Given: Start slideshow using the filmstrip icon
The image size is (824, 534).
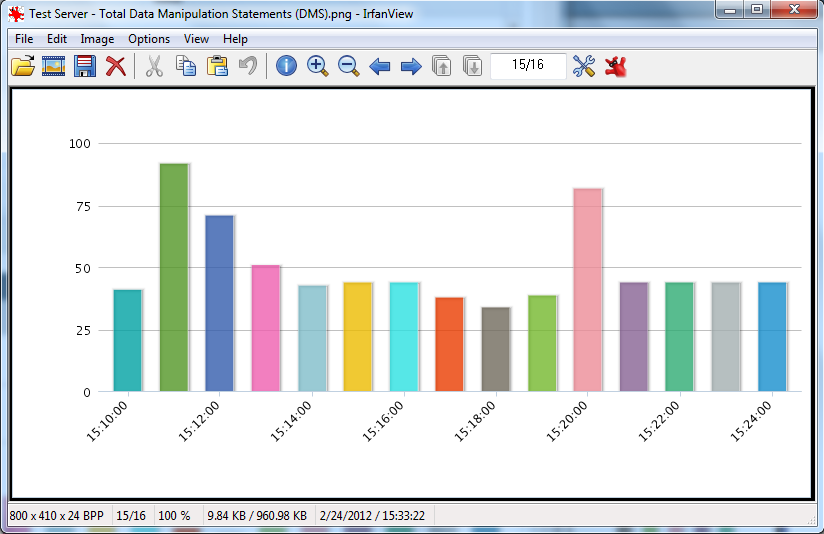Looking at the screenshot, I should [x=54, y=66].
